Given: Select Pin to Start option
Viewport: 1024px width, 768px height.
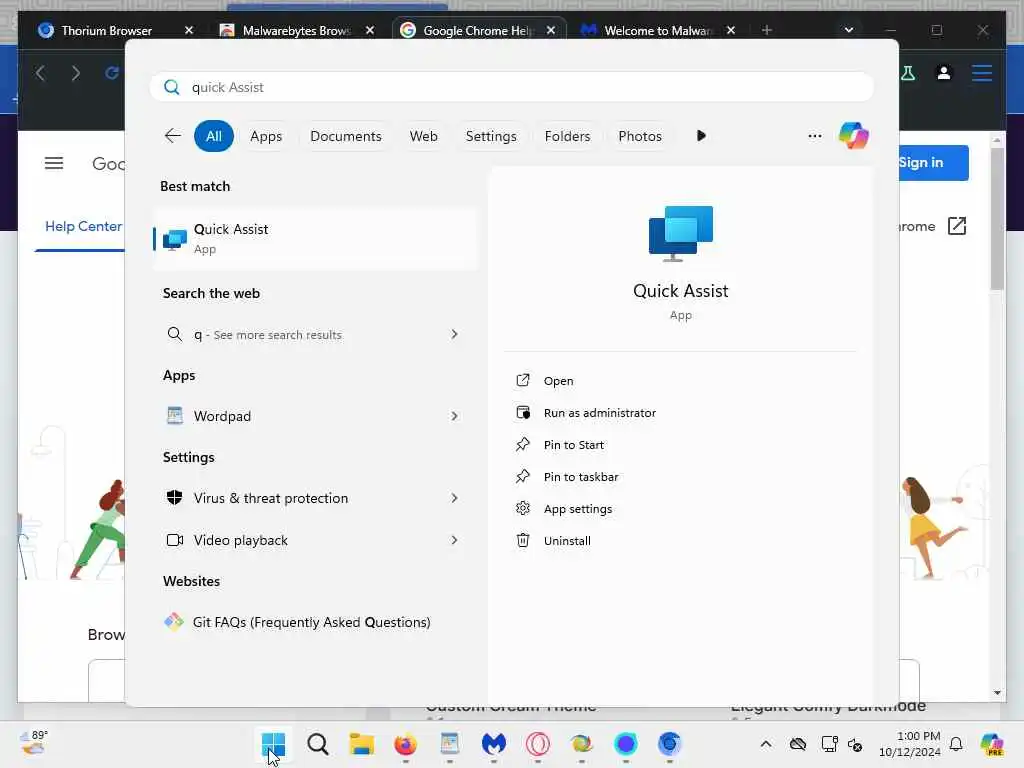Looking at the screenshot, I should (573, 445).
